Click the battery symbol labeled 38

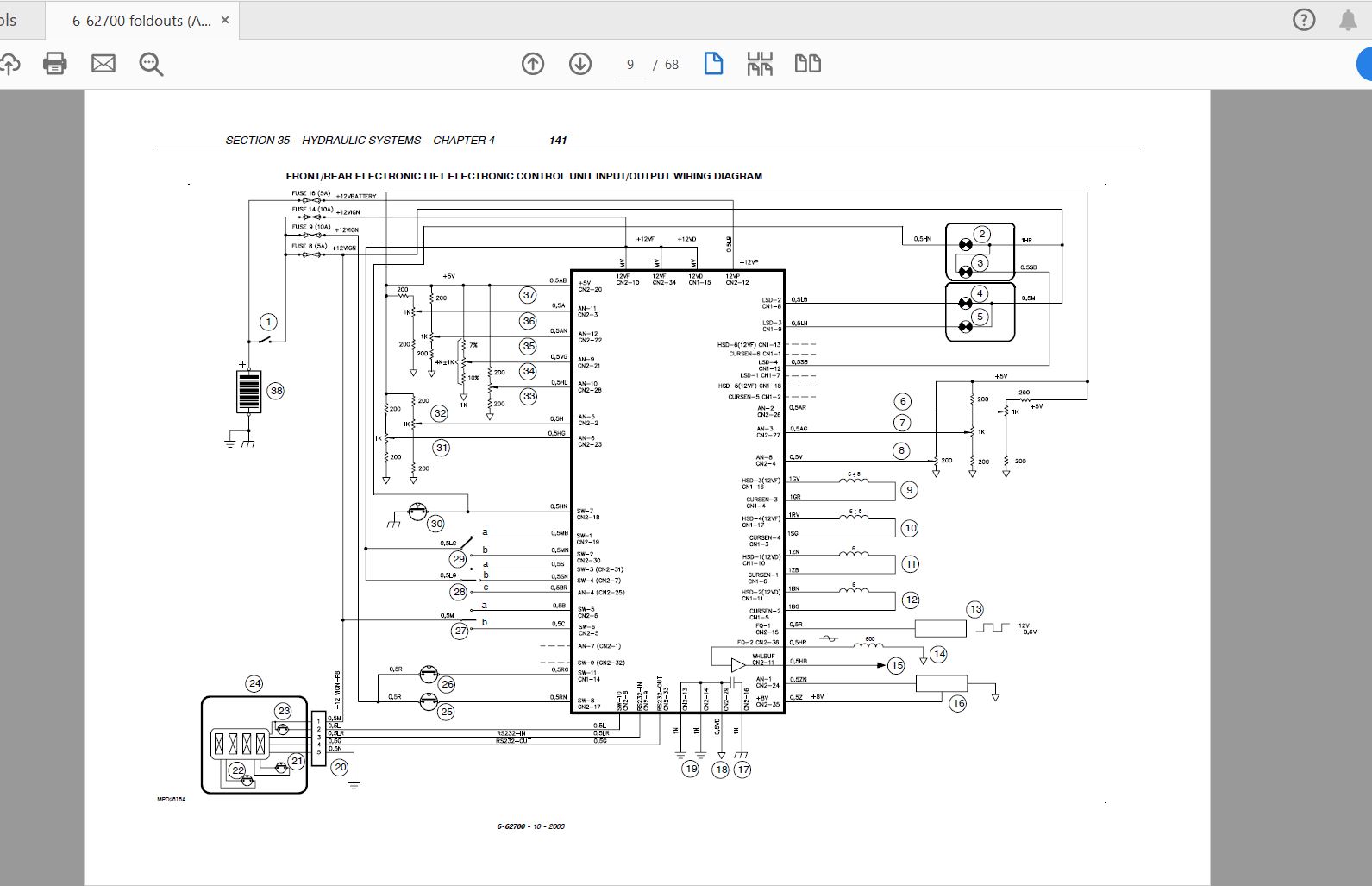click(x=248, y=391)
